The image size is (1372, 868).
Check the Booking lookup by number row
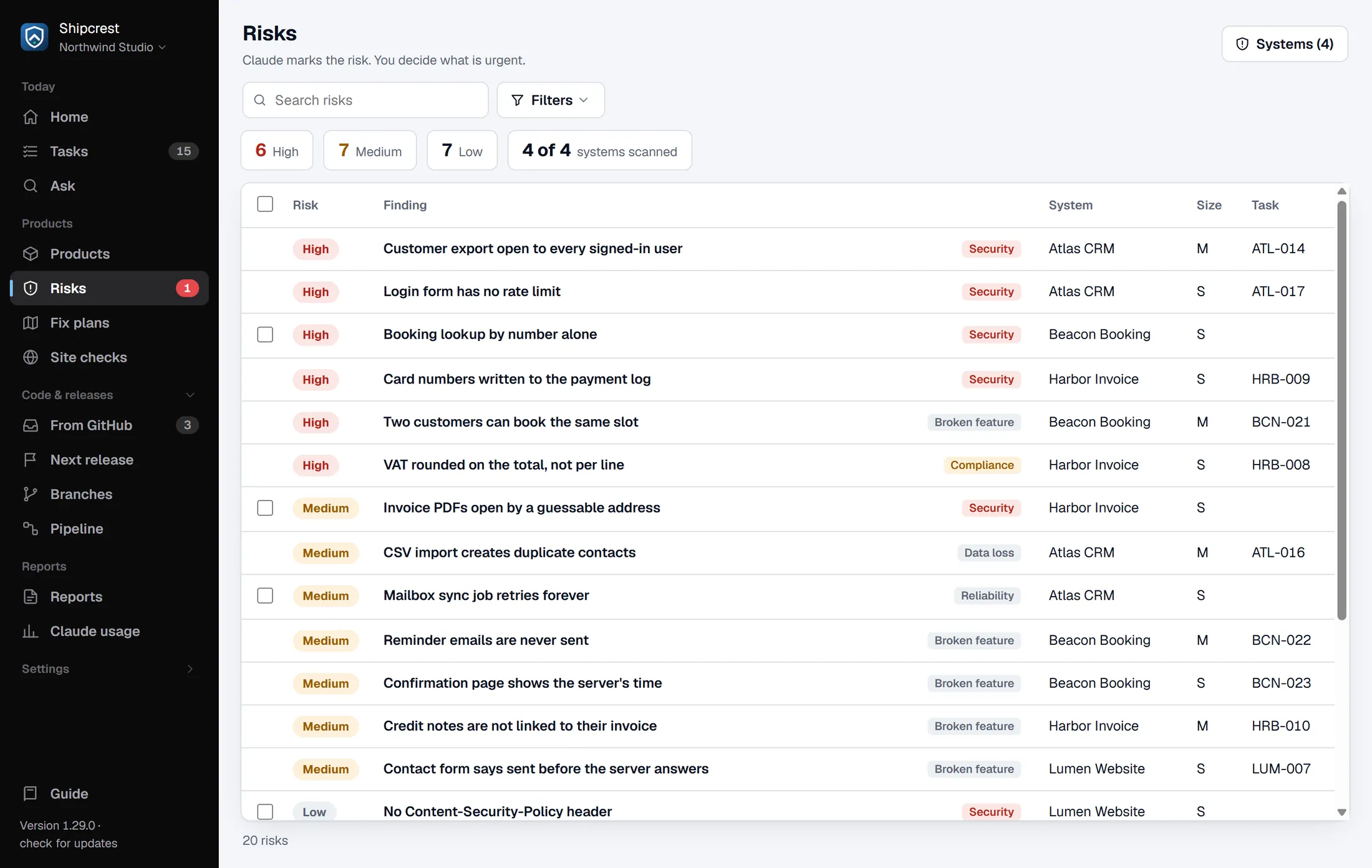point(265,334)
